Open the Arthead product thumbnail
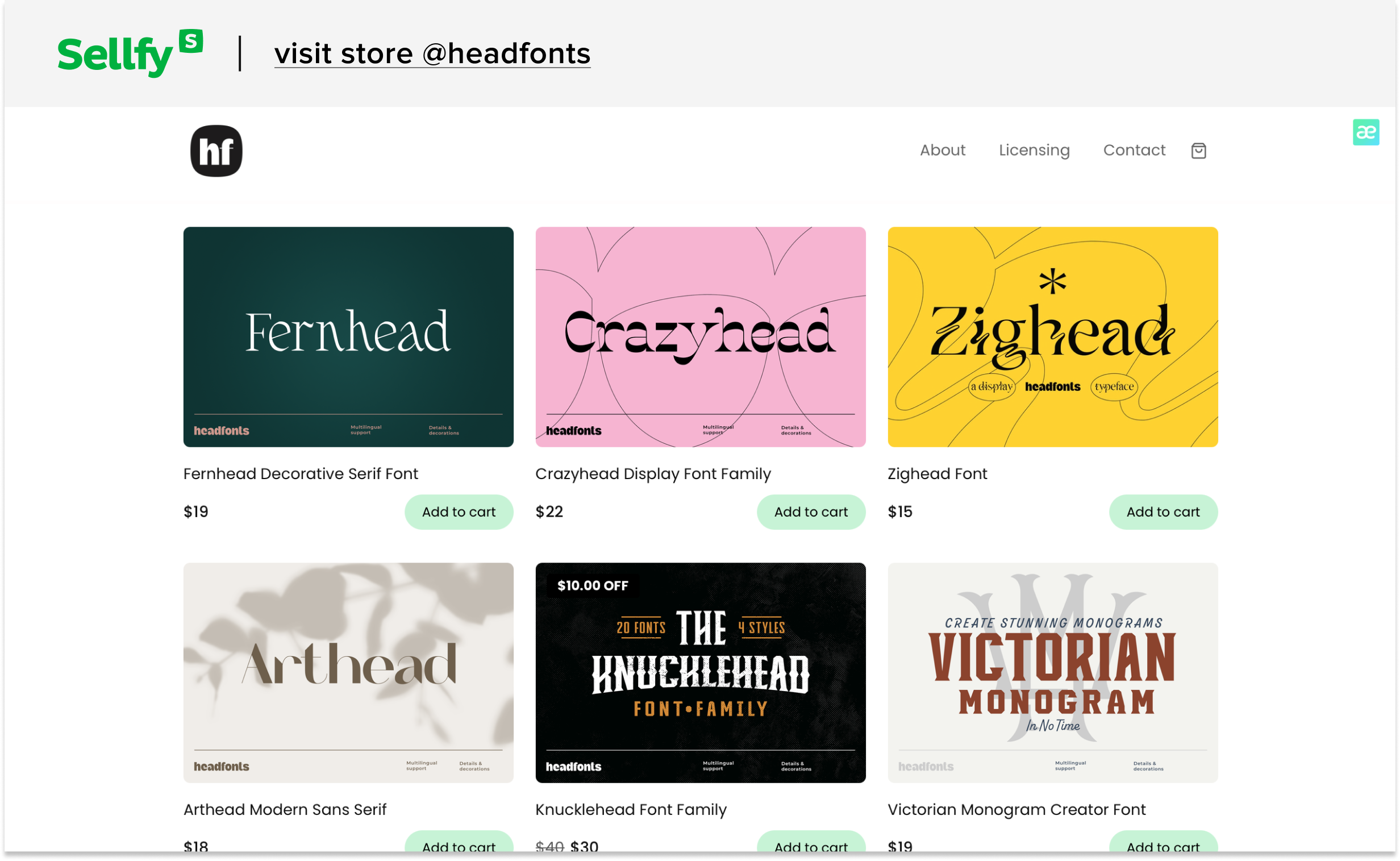The height and width of the screenshot is (861, 1400). point(348,673)
